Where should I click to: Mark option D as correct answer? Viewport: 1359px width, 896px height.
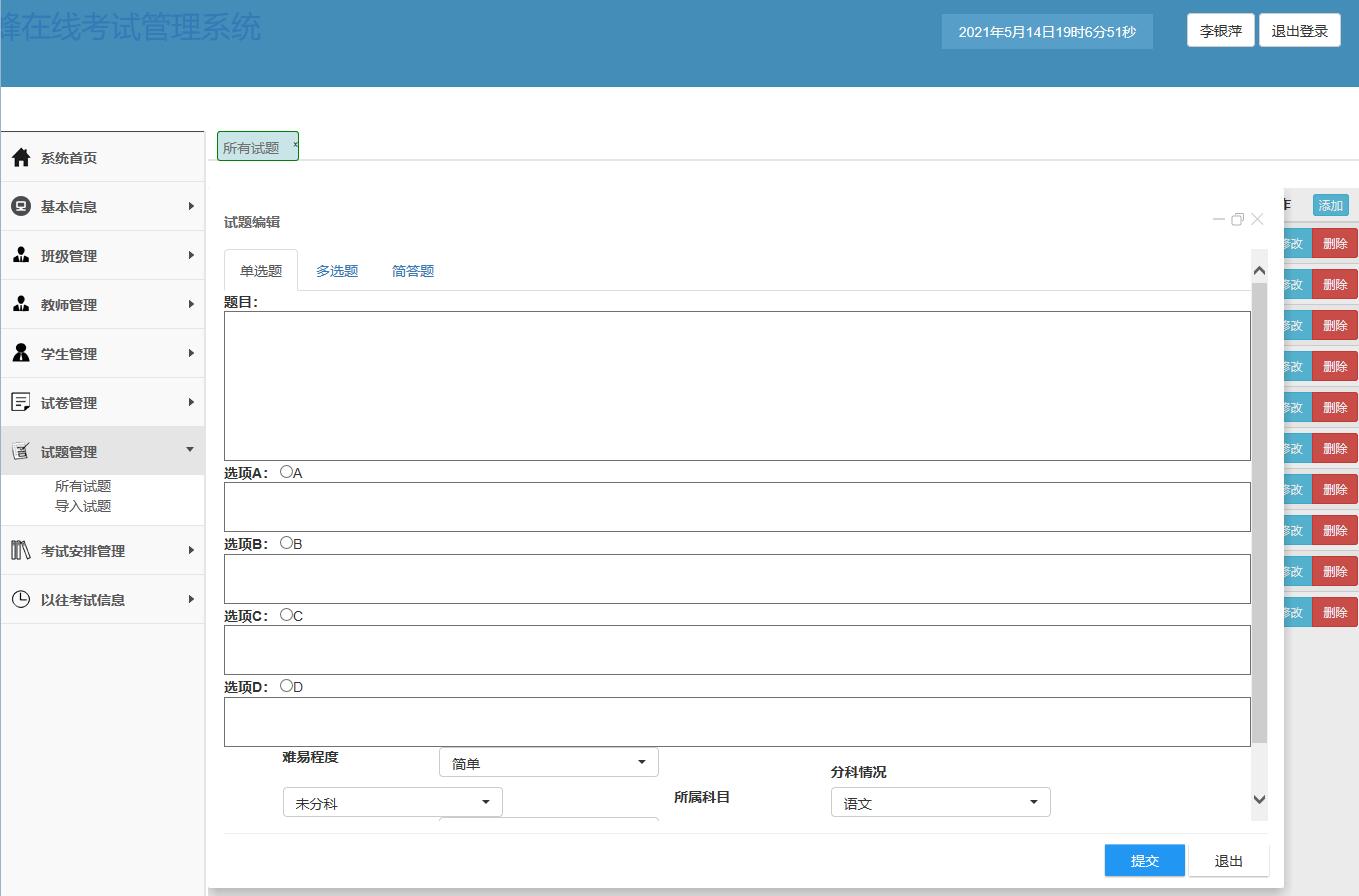(x=287, y=686)
